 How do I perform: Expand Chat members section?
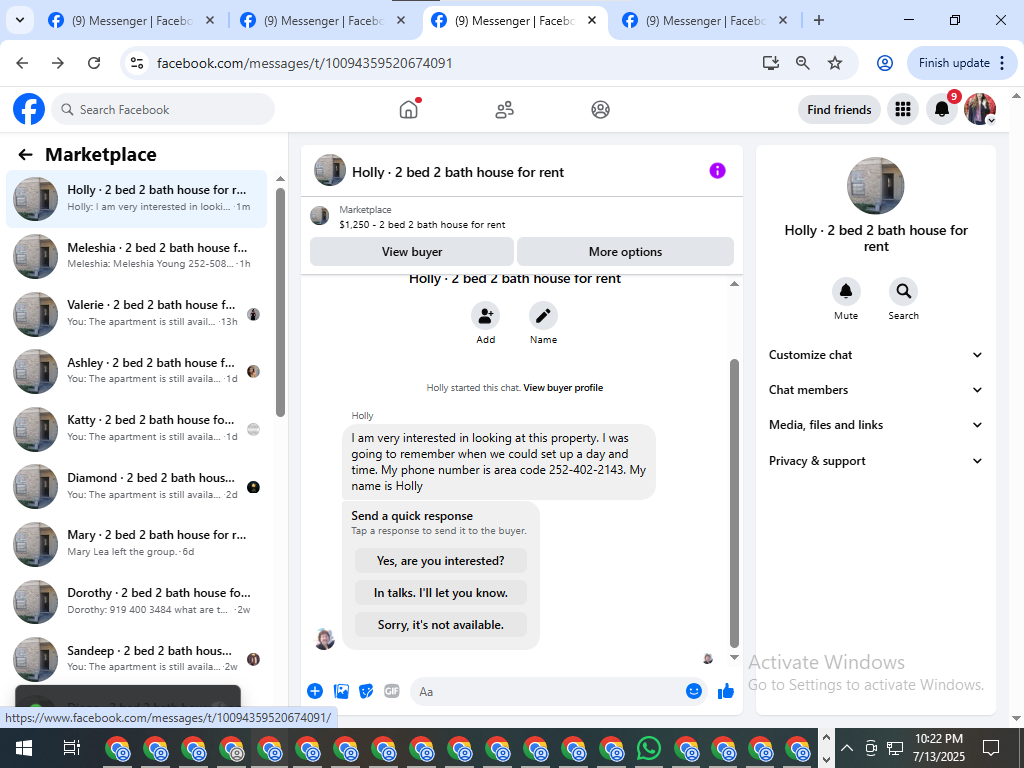tap(876, 390)
